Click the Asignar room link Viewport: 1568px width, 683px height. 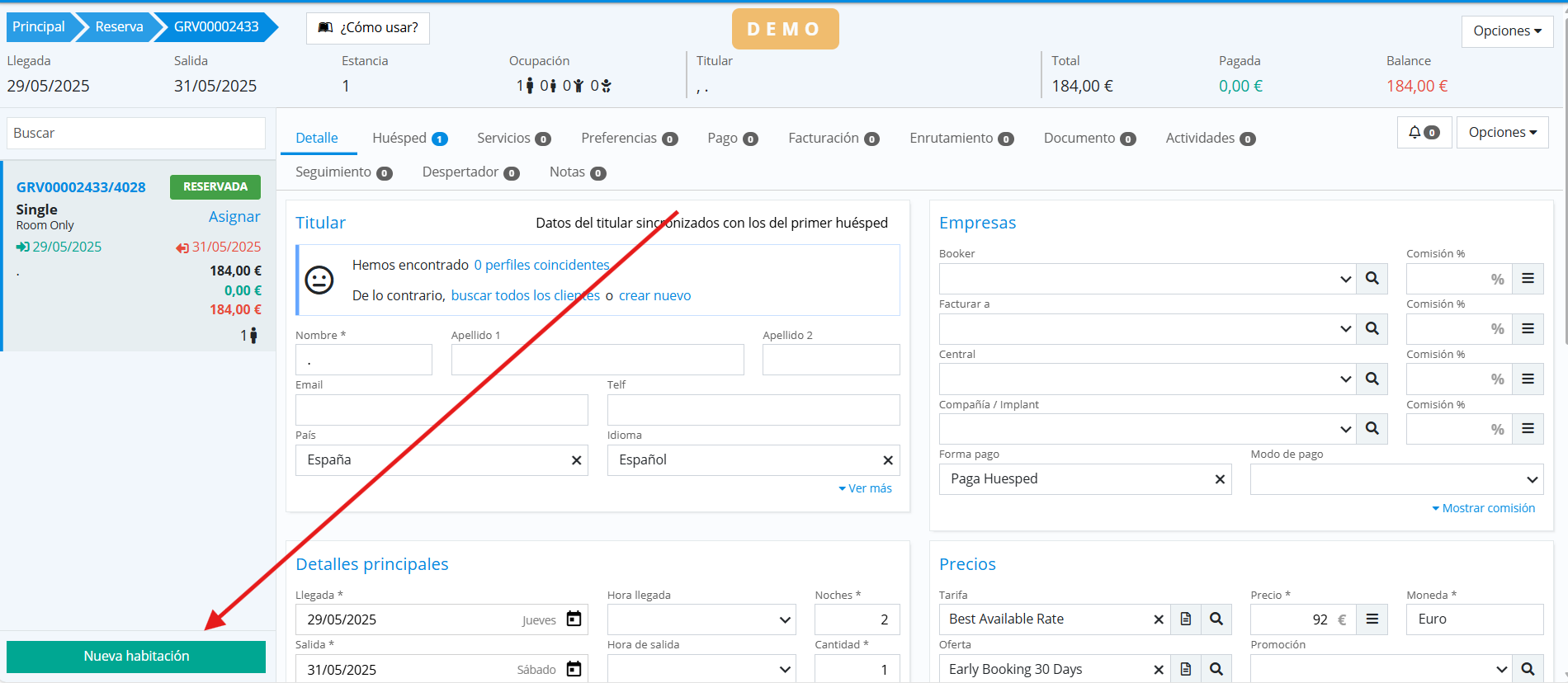(x=234, y=217)
